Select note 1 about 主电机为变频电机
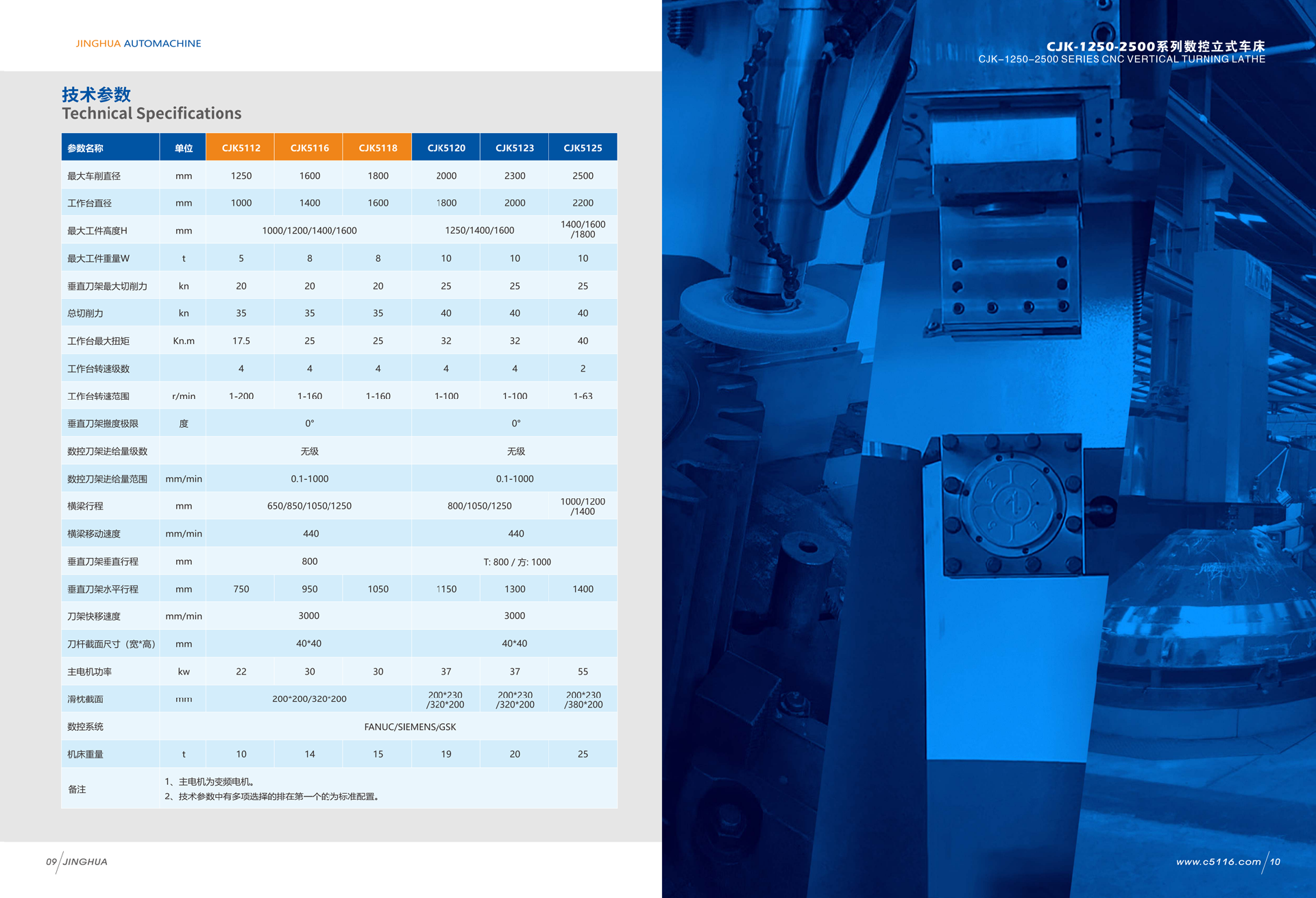Image resolution: width=1316 pixels, height=898 pixels. (x=210, y=781)
